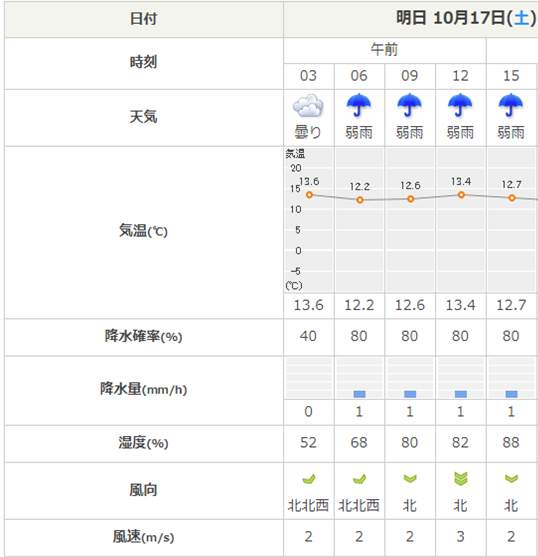The image size is (538, 557).
Task: Click the 13.4 temperature graph point
Action: [x=461, y=195]
